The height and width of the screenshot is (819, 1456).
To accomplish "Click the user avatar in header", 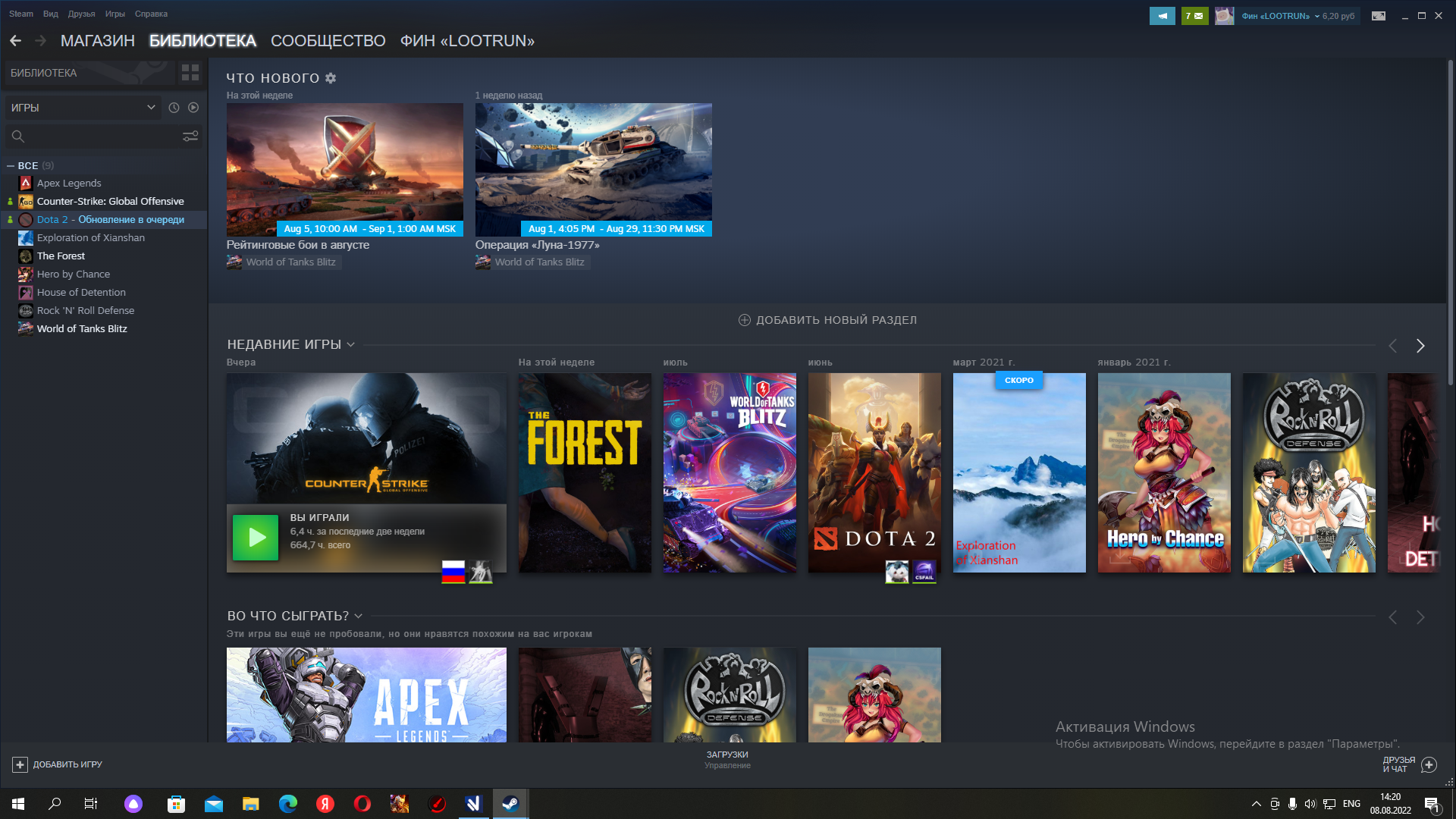I will click(x=1224, y=16).
